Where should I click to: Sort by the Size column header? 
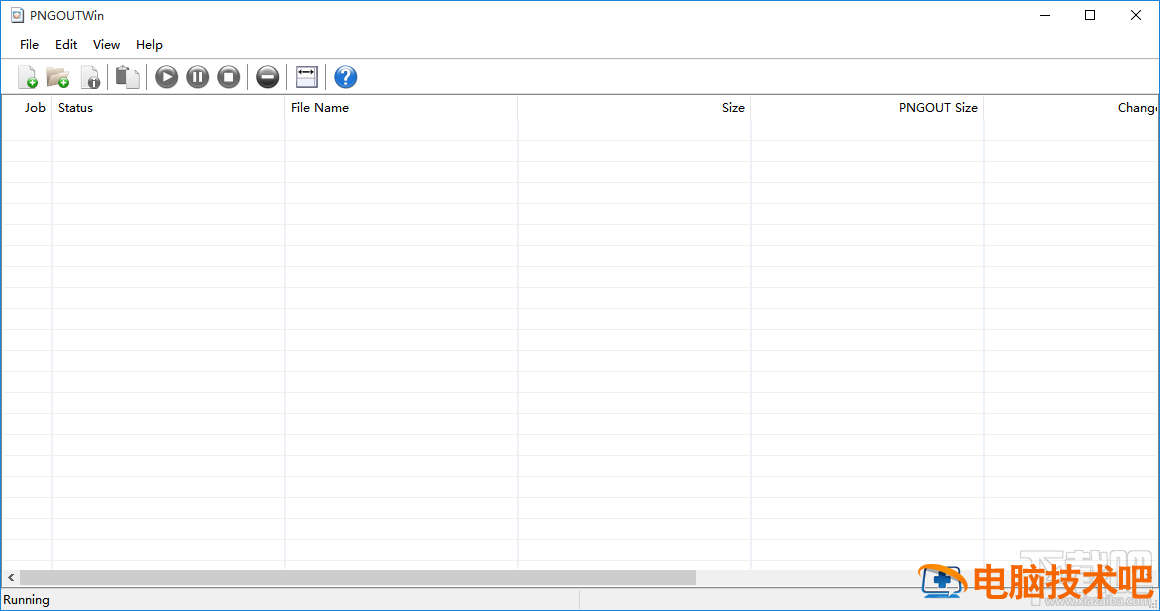pyautogui.click(x=635, y=108)
